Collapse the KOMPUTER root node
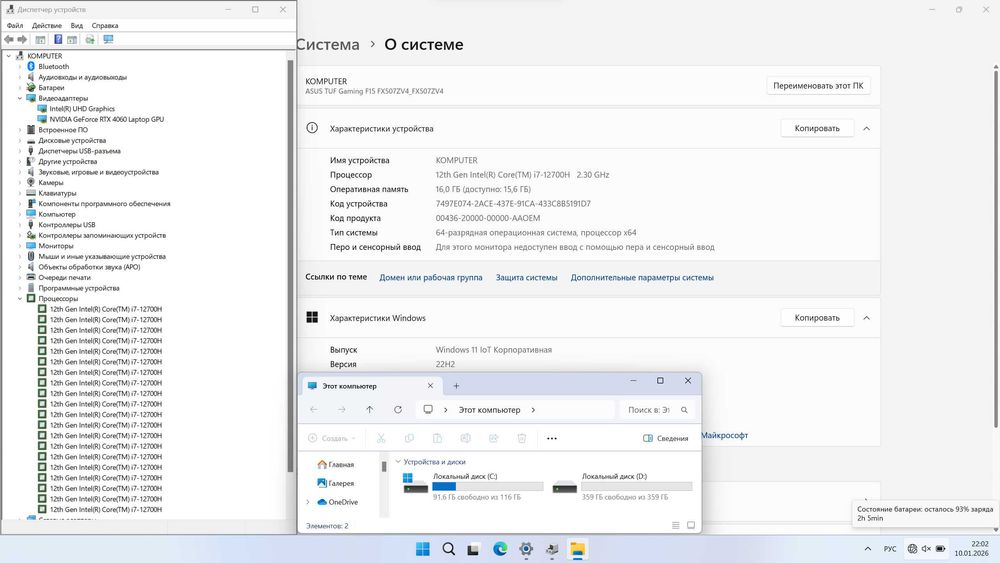The width and height of the screenshot is (1000, 563). click(x=9, y=56)
